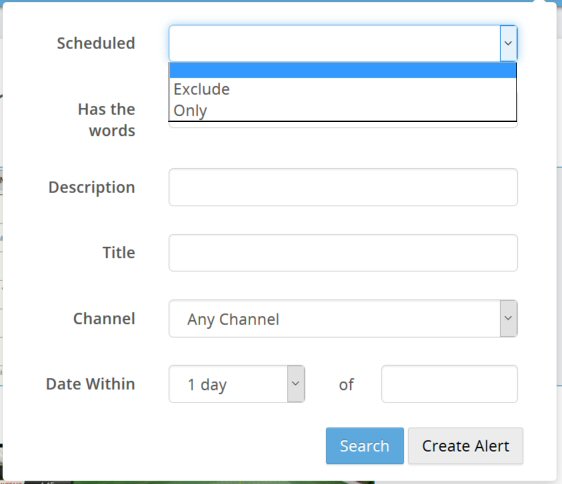Open the 1 day Date Within dropdown
Image resolution: width=562 pixels, height=484 pixels.
pos(237,384)
